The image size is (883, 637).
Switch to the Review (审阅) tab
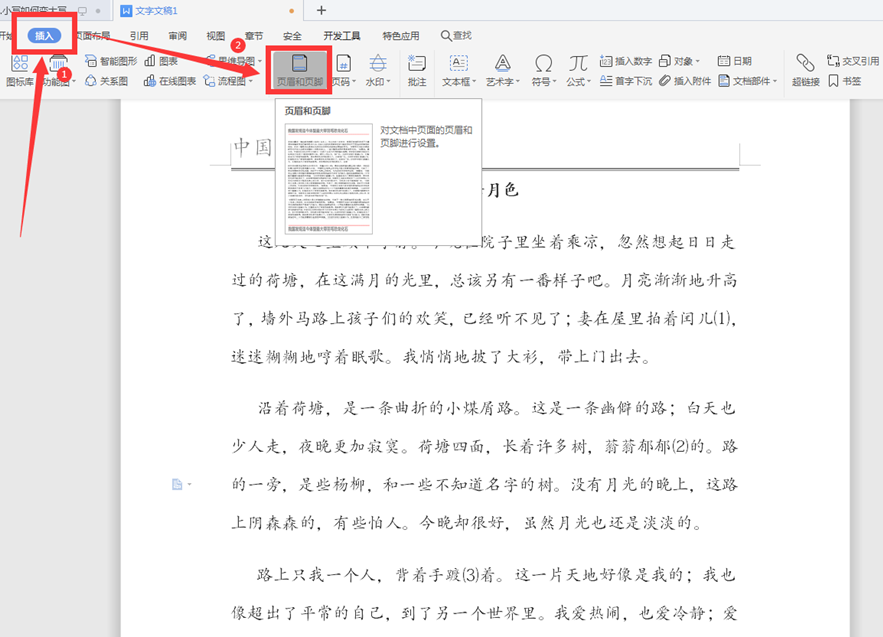coord(177,35)
